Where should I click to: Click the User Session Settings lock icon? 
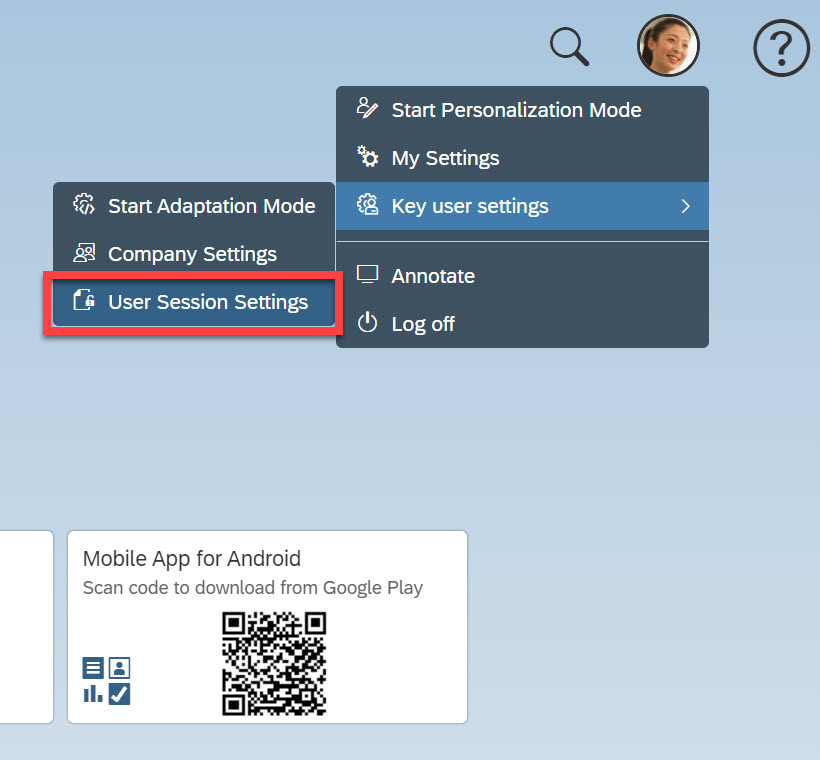click(84, 300)
